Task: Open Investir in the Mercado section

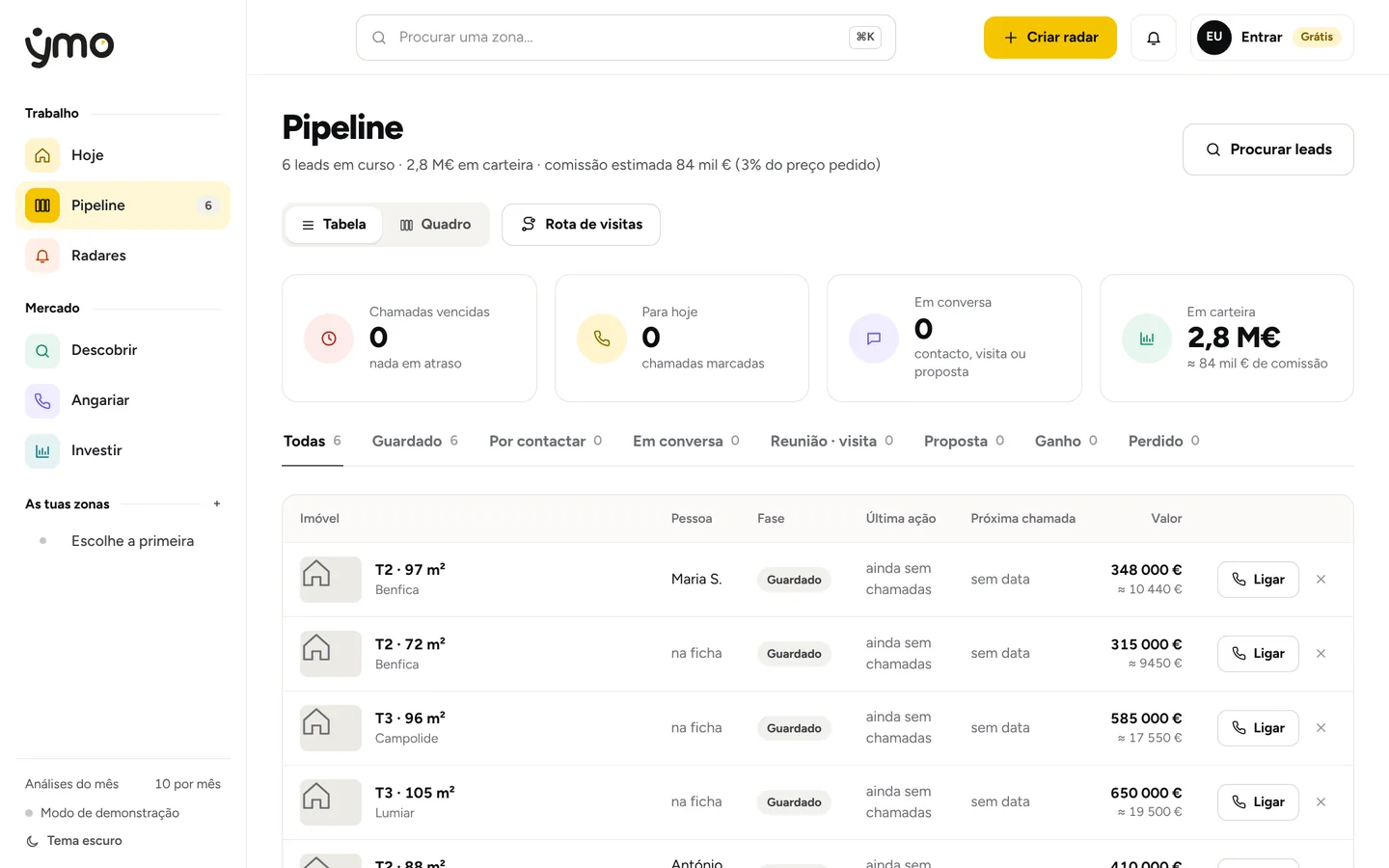Action: coord(123,450)
